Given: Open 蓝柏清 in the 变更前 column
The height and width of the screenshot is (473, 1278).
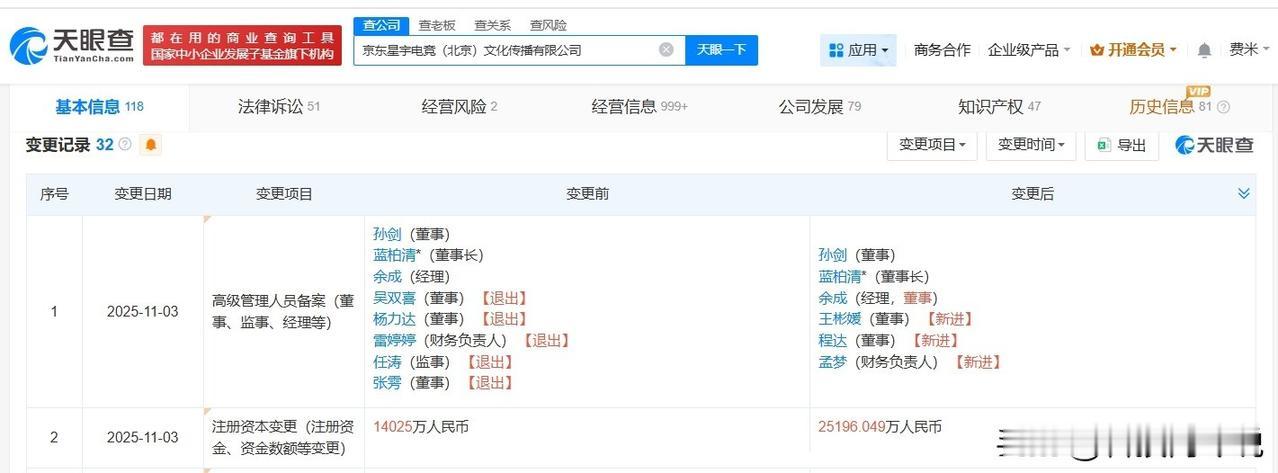Looking at the screenshot, I should click(x=394, y=255).
